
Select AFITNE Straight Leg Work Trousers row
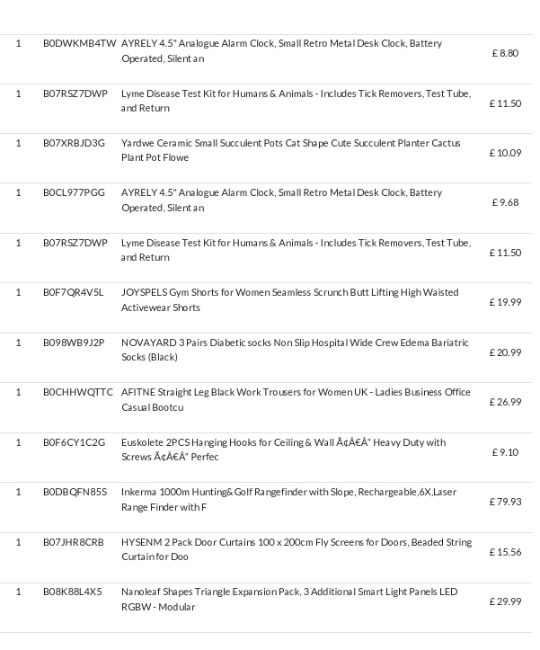pyautogui.click(x=266, y=401)
